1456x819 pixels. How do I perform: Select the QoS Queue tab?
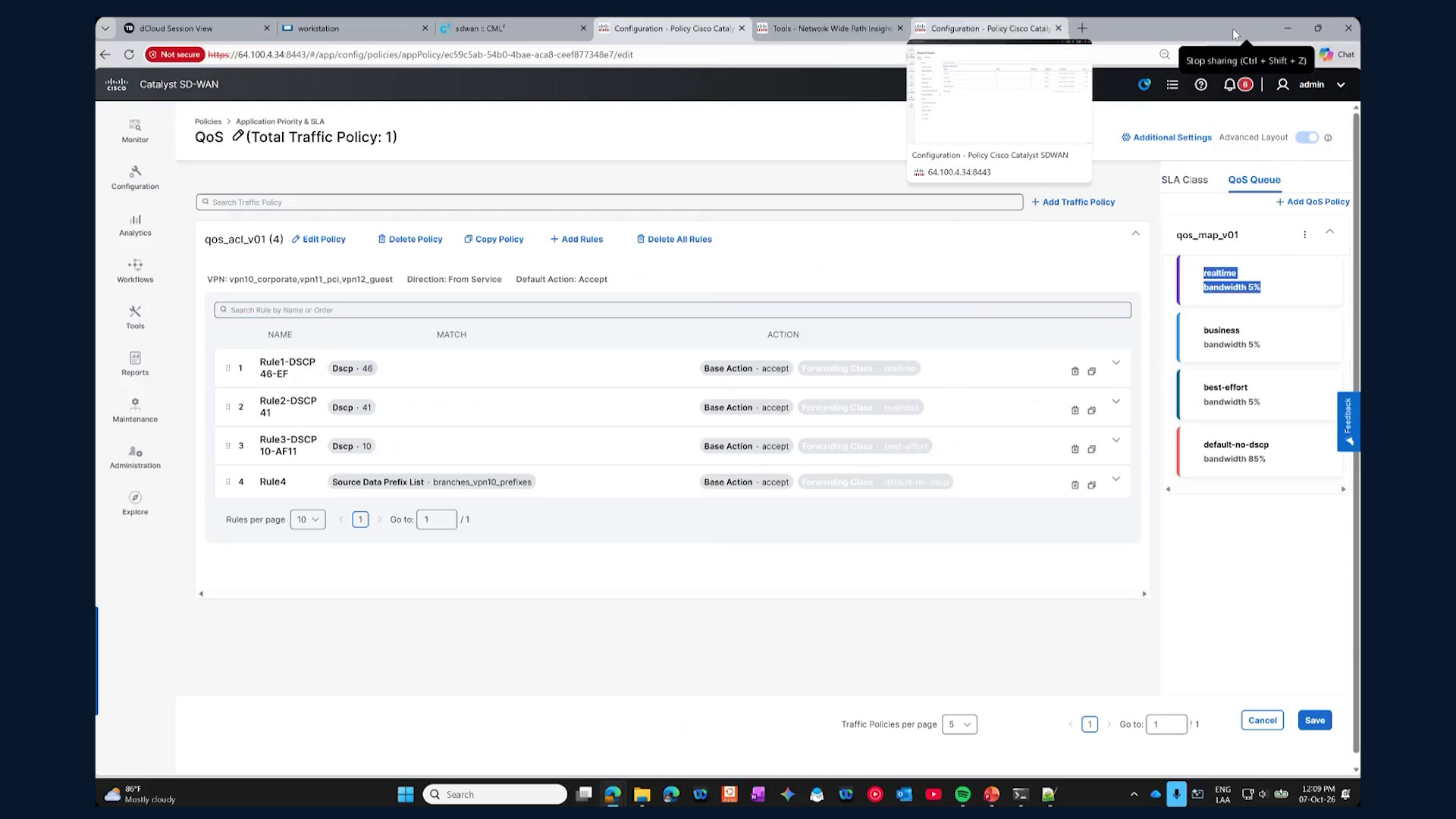click(x=1254, y=180)
